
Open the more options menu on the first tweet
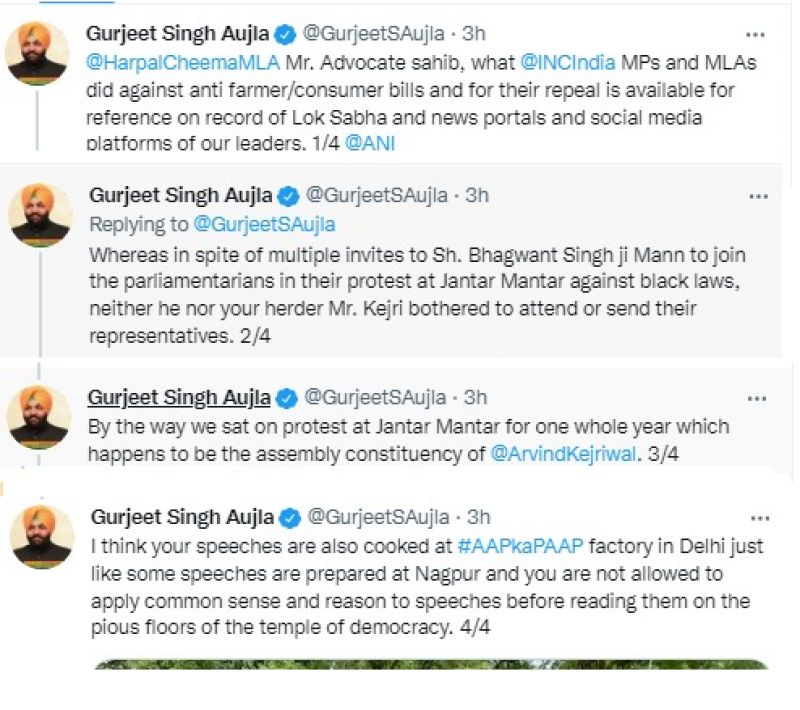coord(757,34)
